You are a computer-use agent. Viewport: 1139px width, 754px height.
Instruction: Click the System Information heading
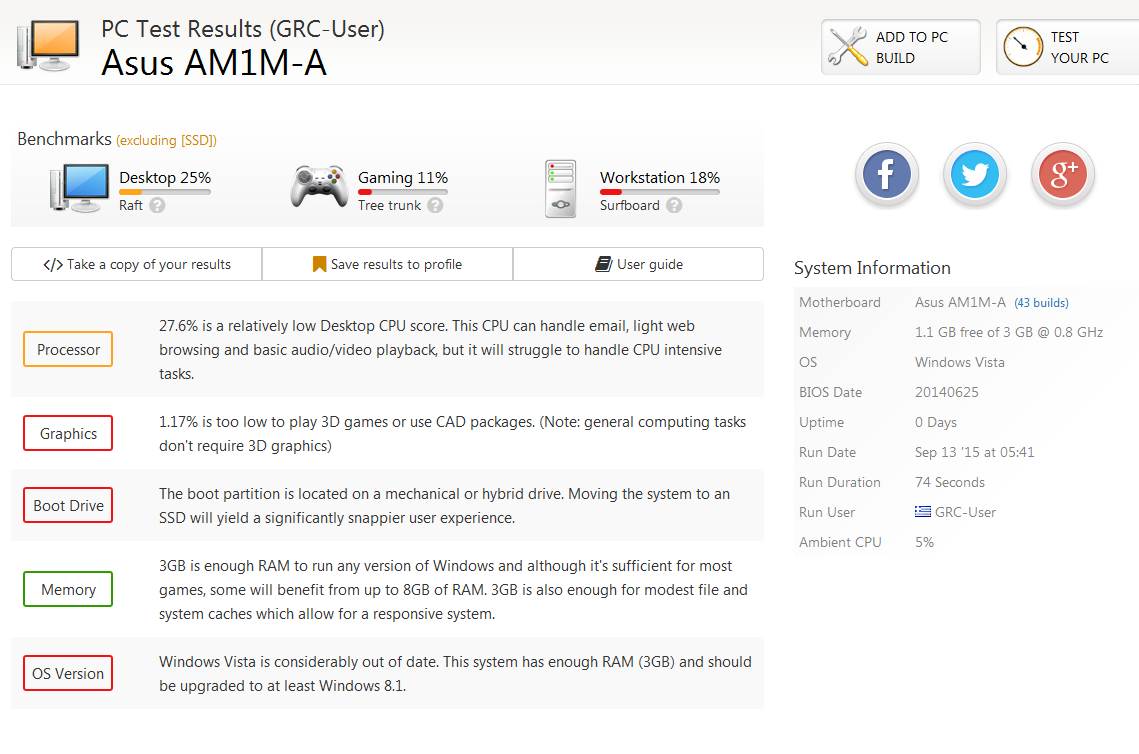tap(872, 268)
